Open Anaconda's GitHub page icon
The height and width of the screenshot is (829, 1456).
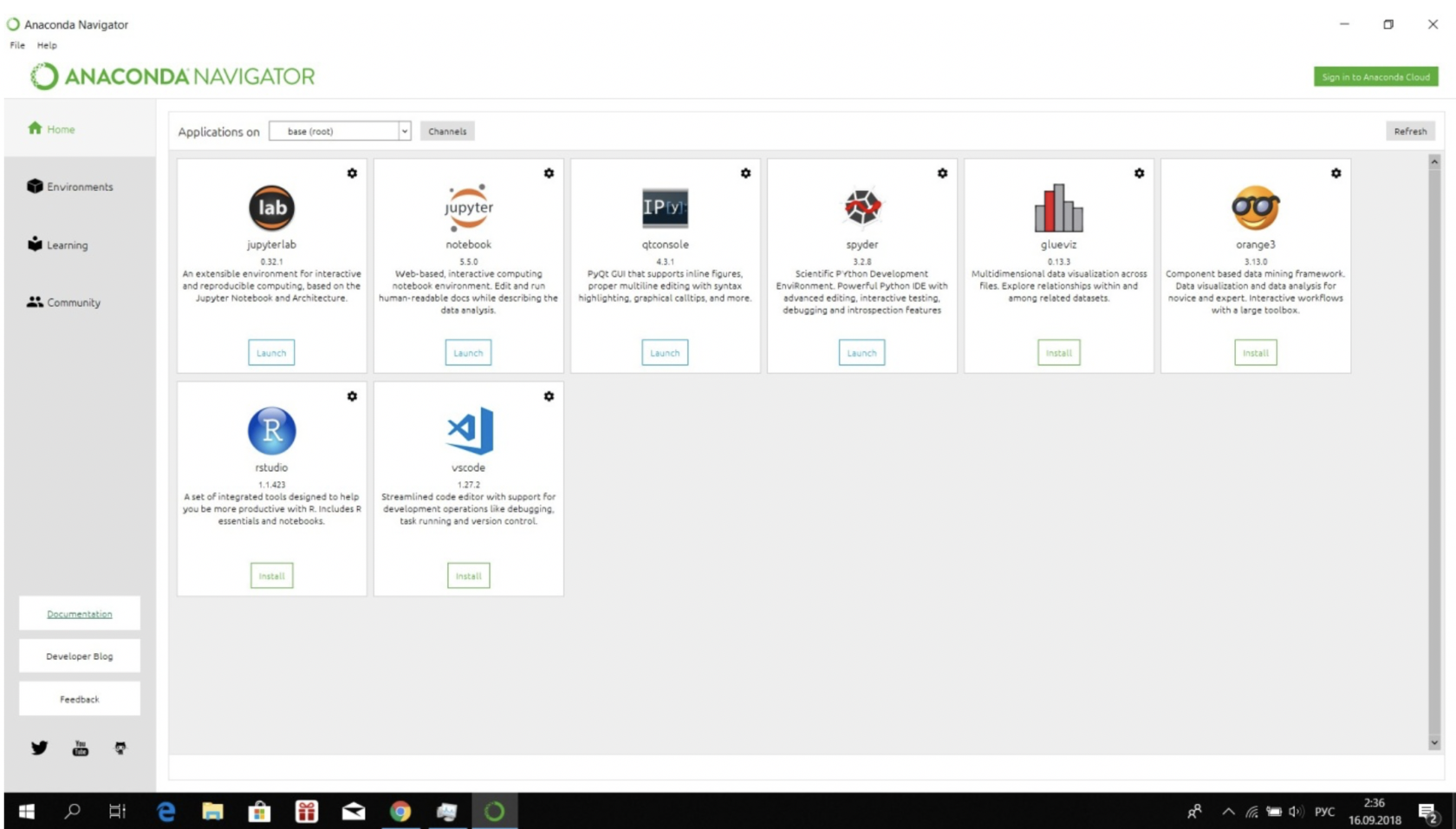click(120, 747)
